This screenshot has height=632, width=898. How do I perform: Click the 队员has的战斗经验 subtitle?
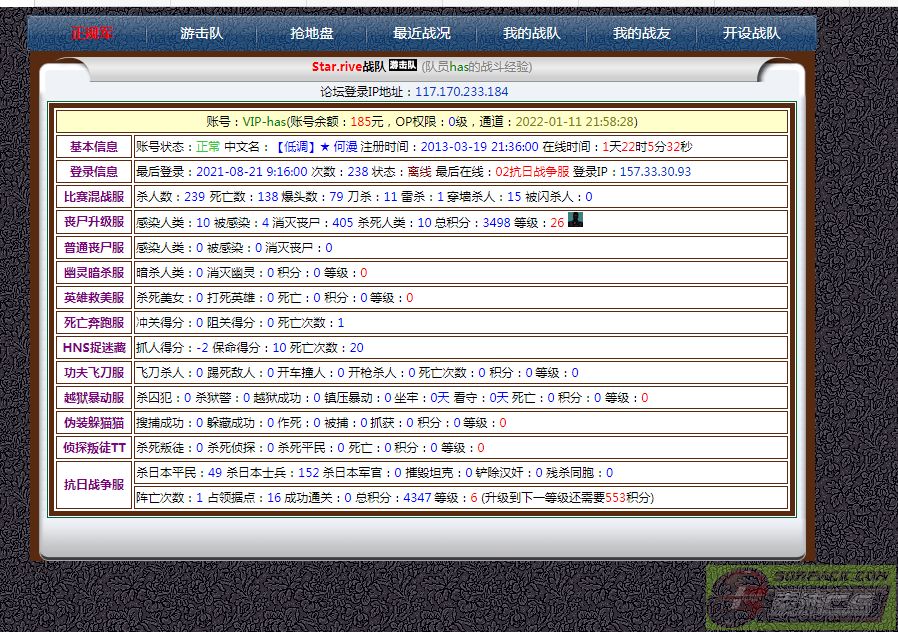[477, 66]
